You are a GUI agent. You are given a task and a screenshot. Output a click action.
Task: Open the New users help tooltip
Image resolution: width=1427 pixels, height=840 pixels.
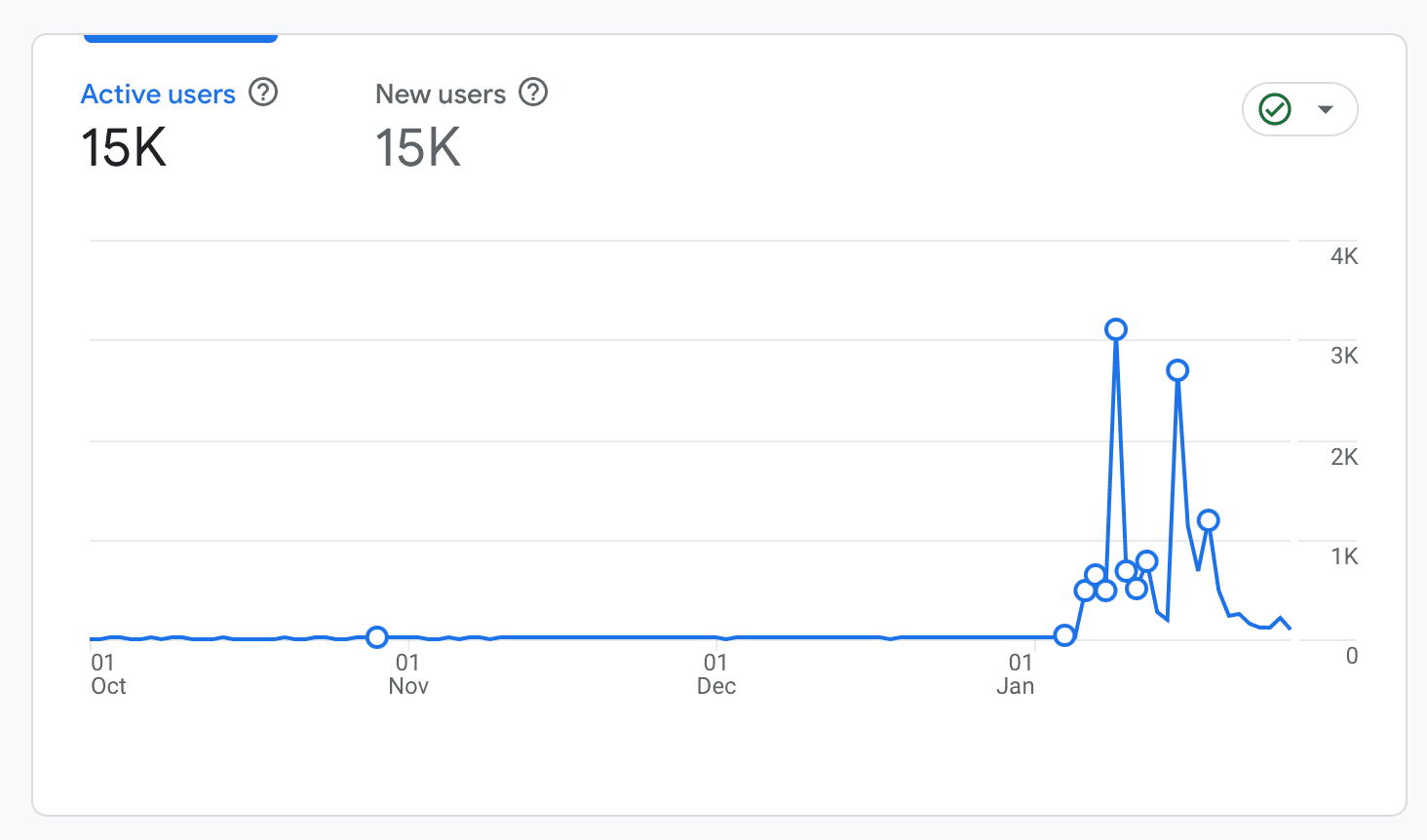[x=533, y=93]
